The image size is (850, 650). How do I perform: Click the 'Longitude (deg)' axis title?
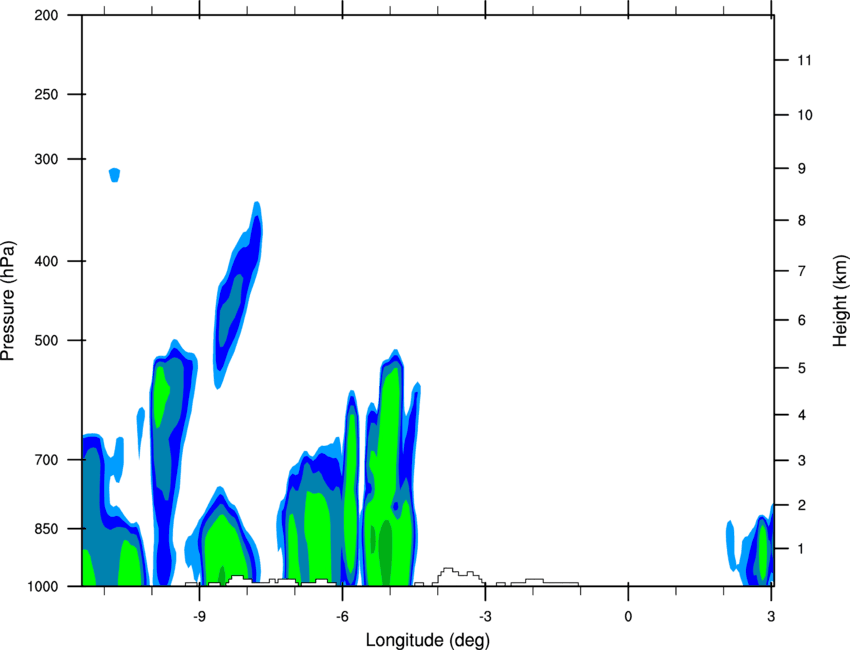(x=428, y=640)
